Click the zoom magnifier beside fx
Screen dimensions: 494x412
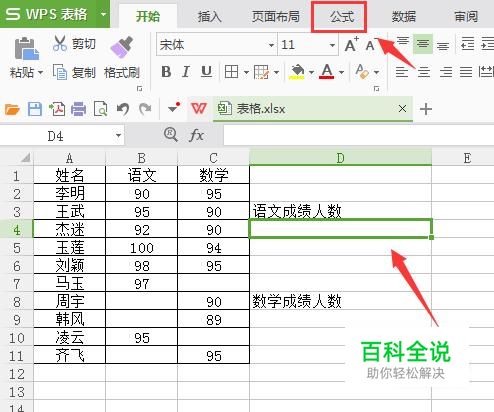(x=170, y=135)
